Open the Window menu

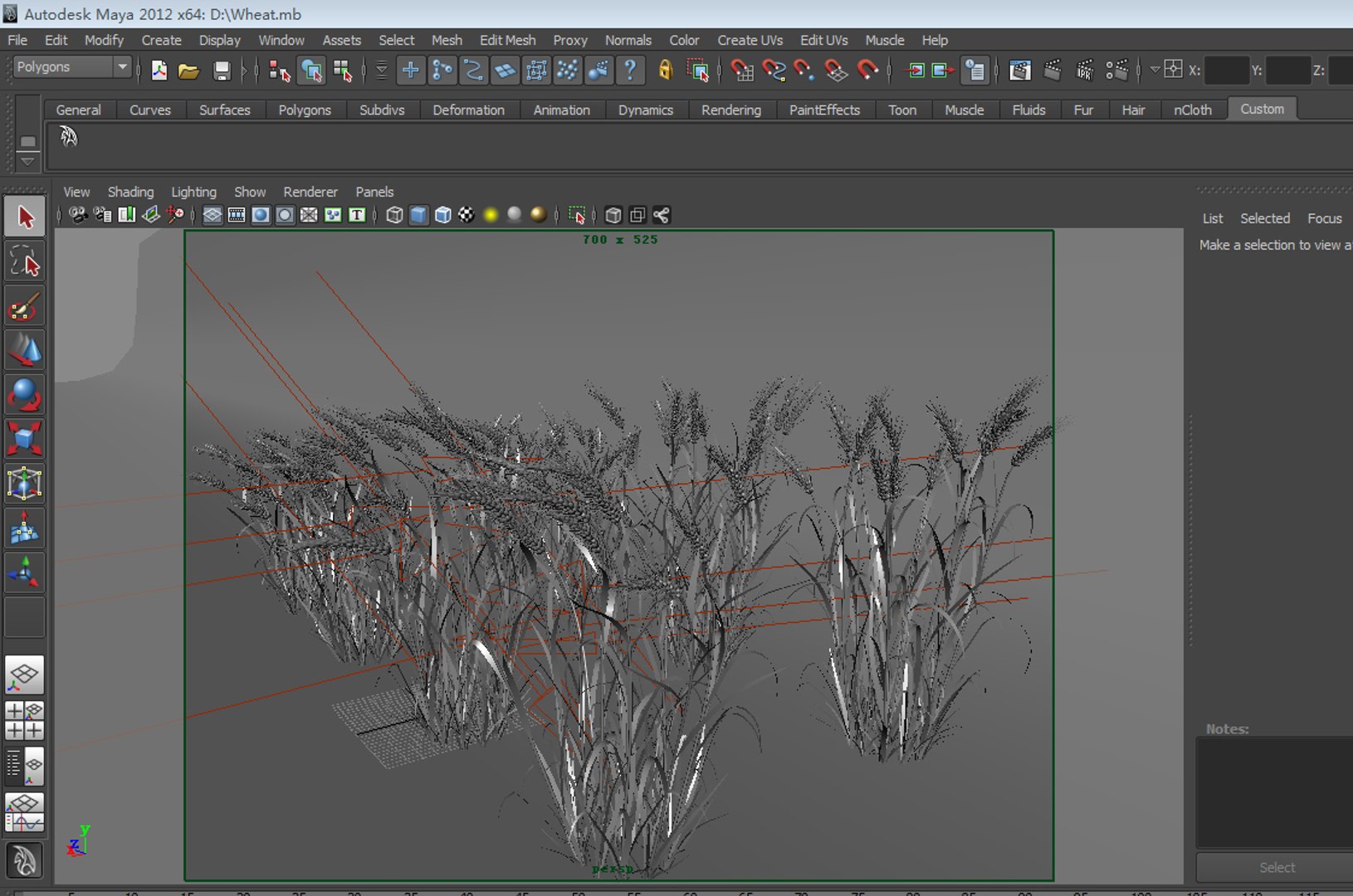[x=281, y=40]
